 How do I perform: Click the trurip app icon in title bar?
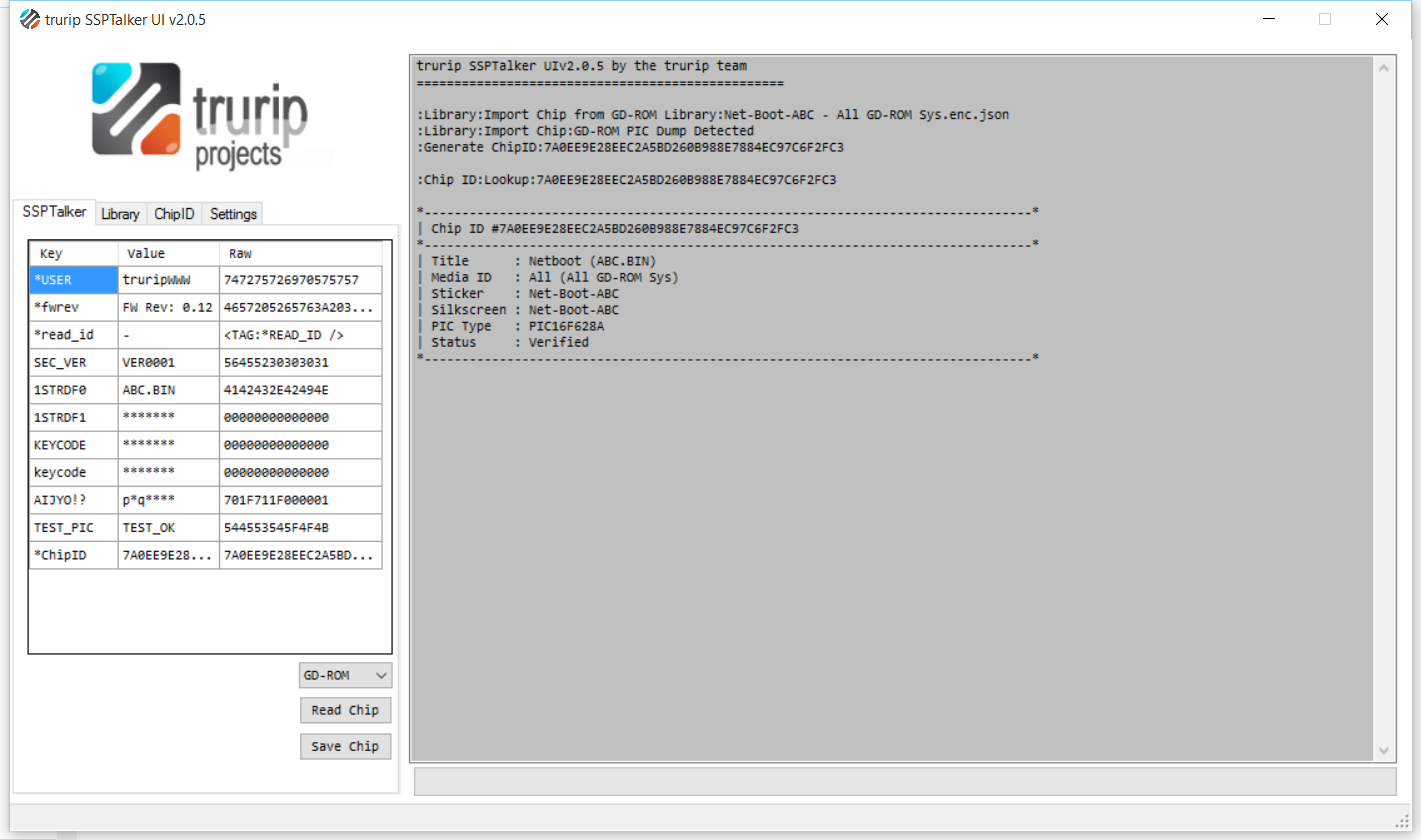(x=30, y=19)
